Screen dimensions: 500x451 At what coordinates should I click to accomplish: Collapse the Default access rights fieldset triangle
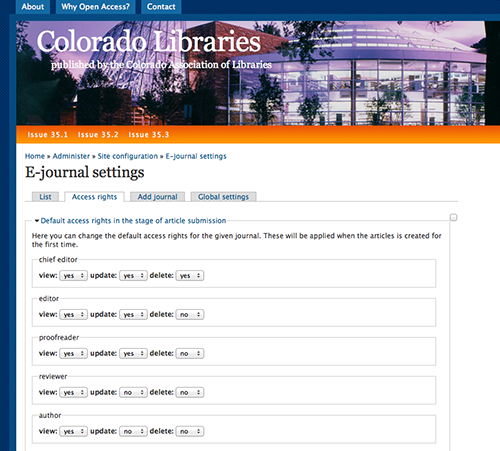(37, 221)
